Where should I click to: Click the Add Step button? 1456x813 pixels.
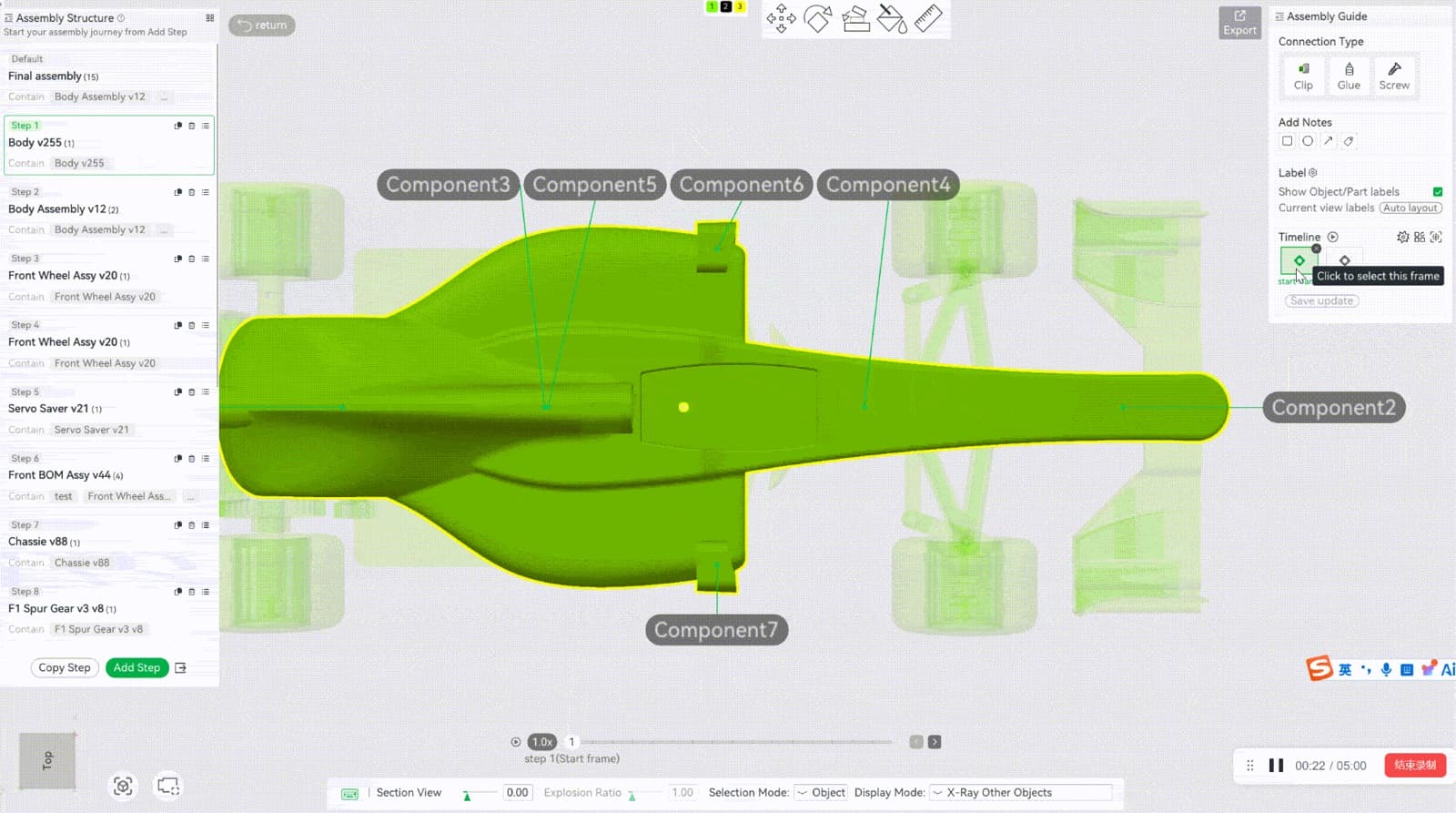coord(136,668)
